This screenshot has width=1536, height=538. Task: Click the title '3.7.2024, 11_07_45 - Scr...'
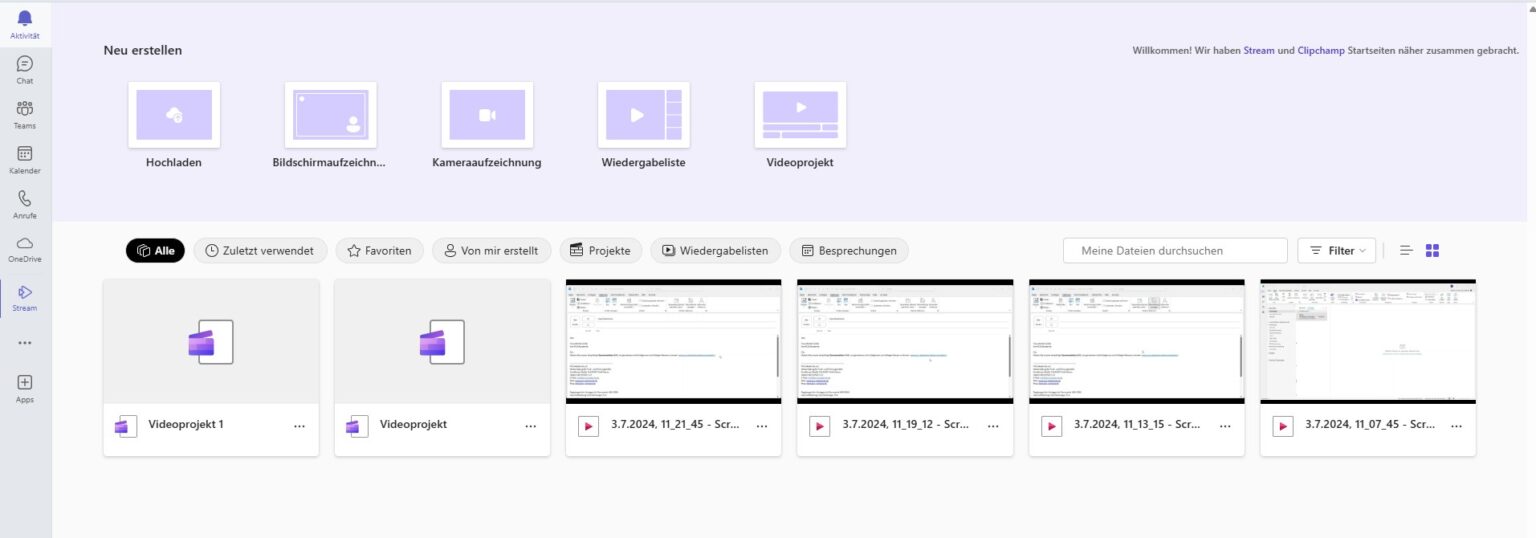pos(1369,425)
